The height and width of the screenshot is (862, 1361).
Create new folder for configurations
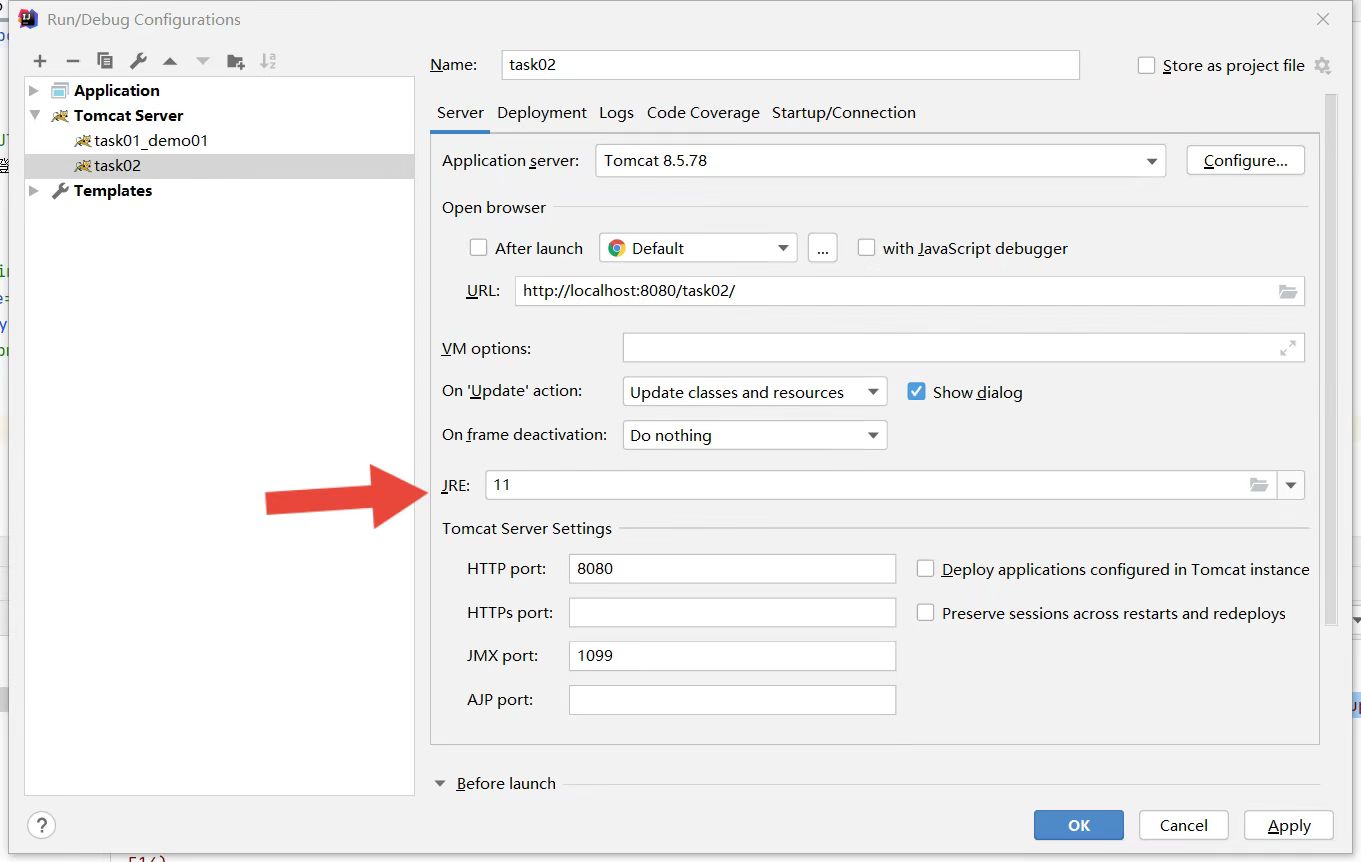(x=236, y=61)
